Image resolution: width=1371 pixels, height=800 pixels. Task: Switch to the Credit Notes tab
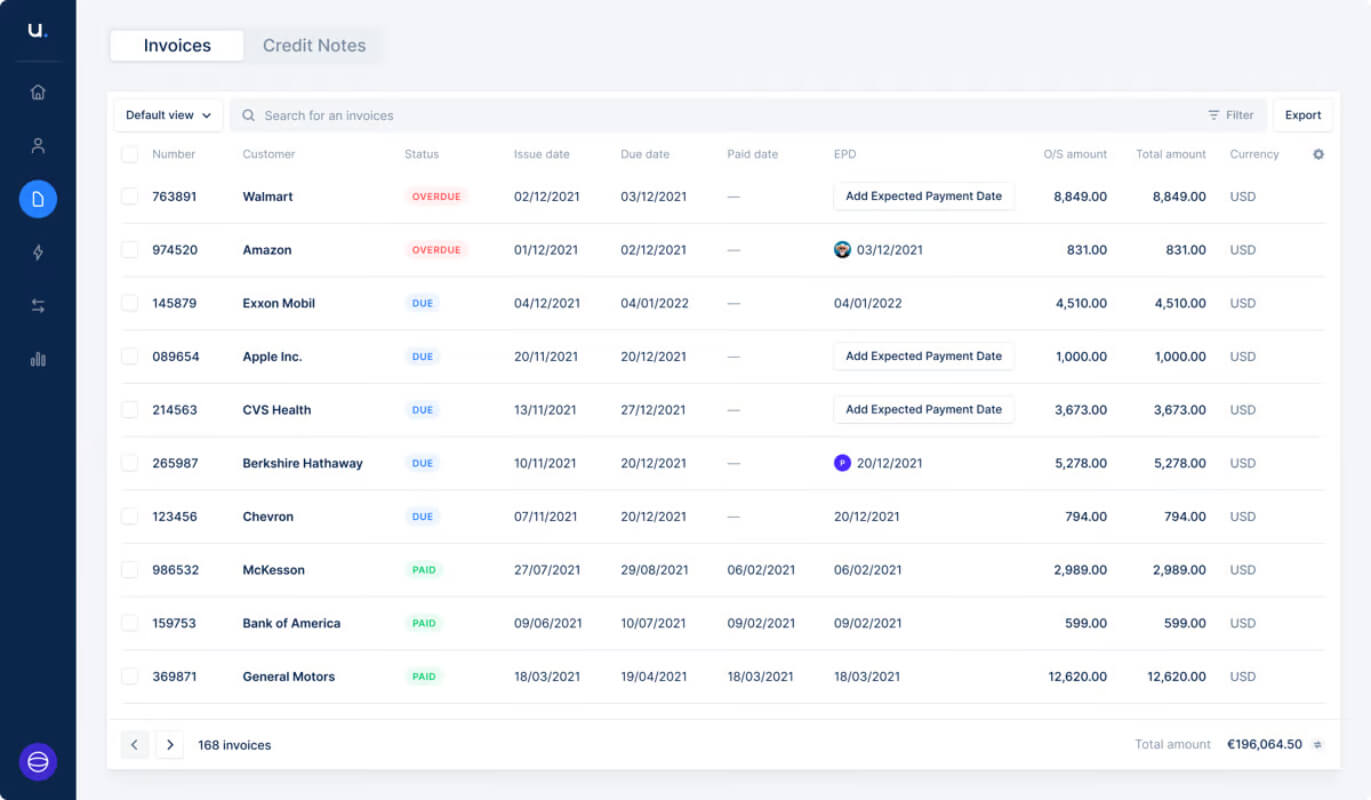point(314,46)
